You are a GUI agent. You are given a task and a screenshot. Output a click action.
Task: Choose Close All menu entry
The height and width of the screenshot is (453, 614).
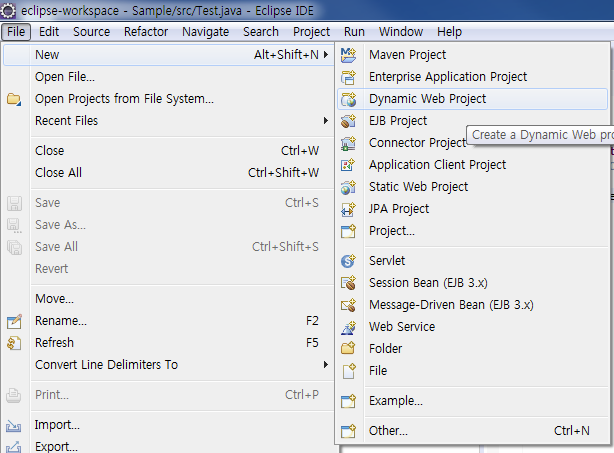point(168,173)
